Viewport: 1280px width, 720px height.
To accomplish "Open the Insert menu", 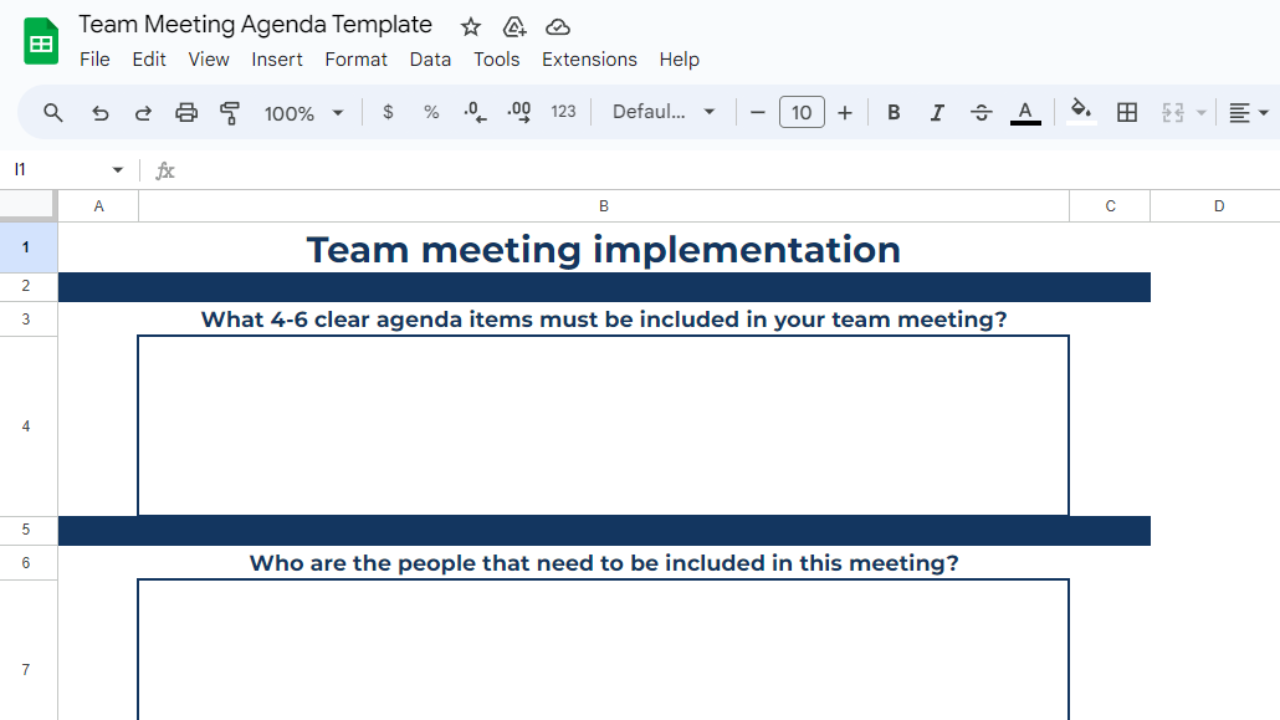I will click(x=277, y=59).
